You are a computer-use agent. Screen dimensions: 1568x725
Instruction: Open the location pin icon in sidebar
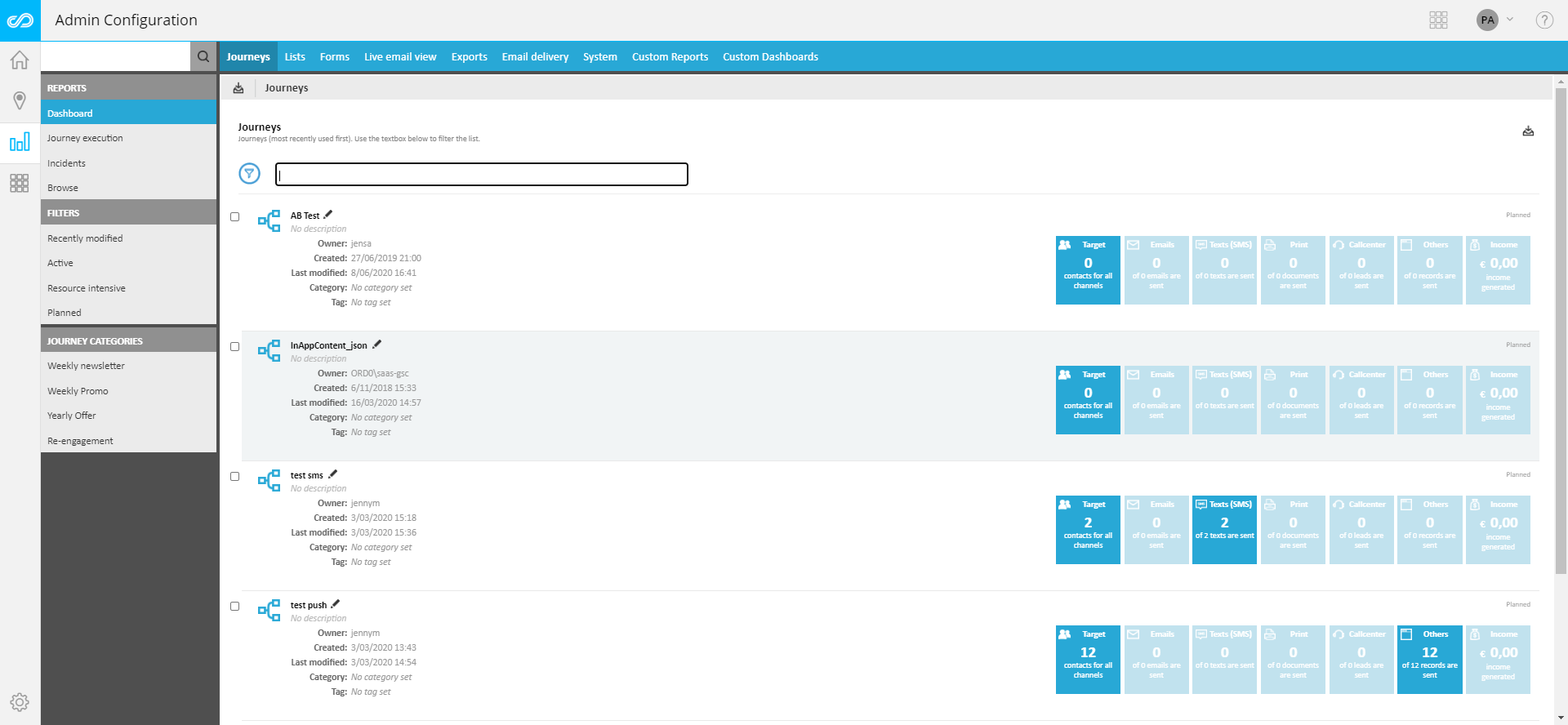click(20, 100)
